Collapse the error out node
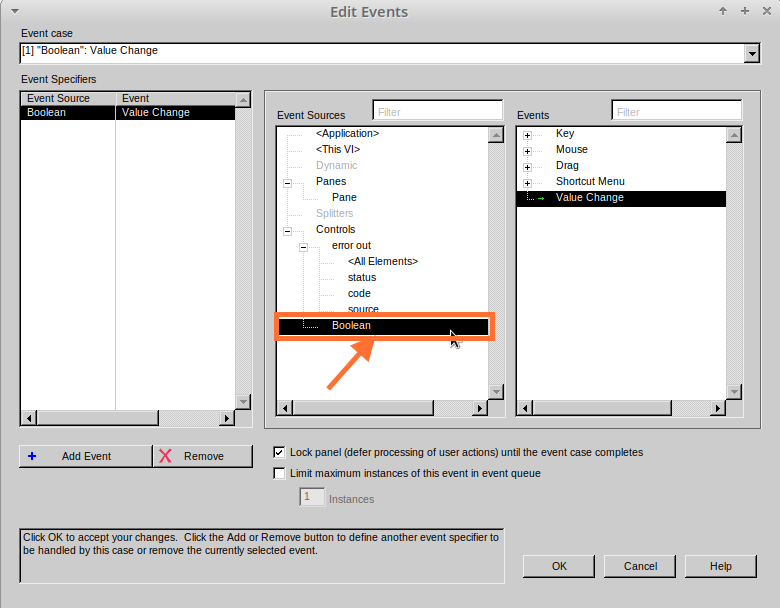The image size is (780, 608). [303, 247]
